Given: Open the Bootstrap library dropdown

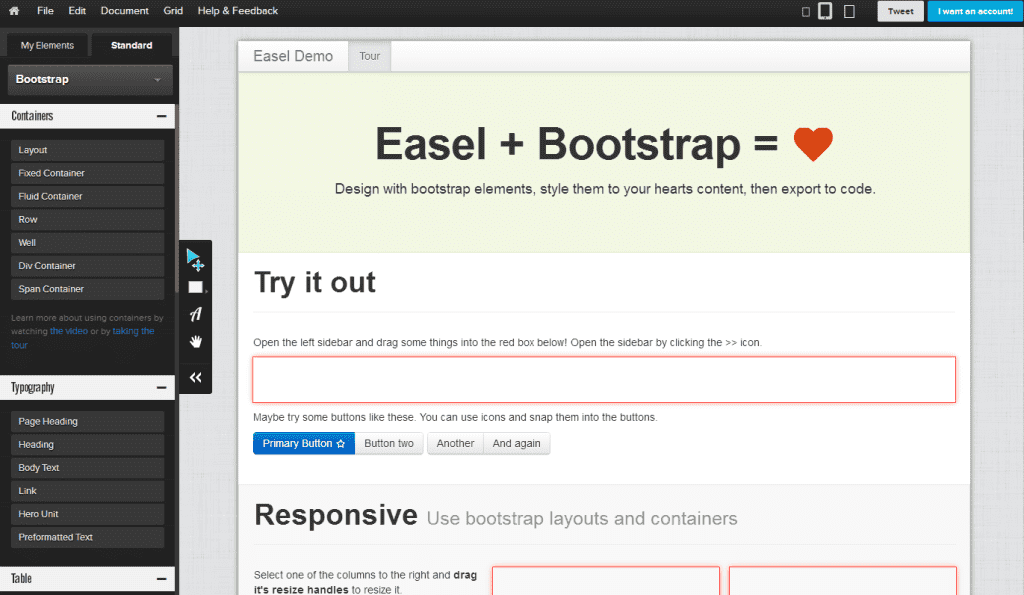Looking at the screenshot, I should [x=90, y=79].
